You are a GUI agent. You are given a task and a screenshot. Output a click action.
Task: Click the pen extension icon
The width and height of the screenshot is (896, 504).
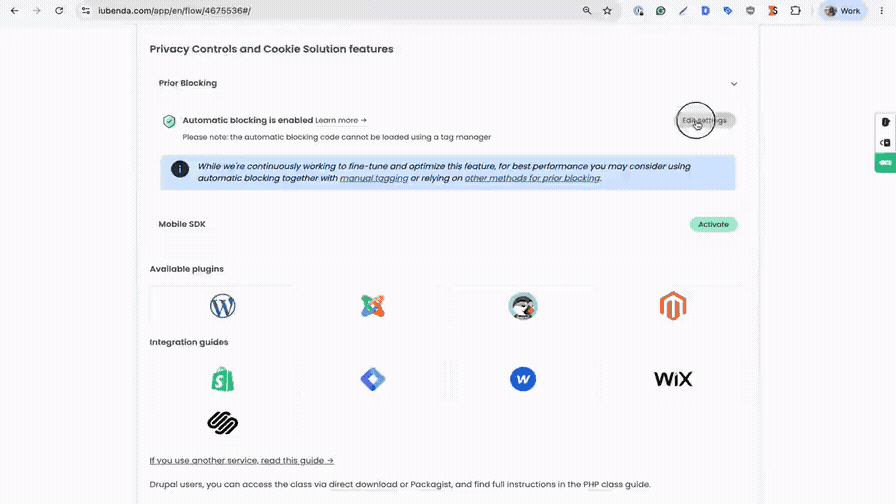coord(683,11)
